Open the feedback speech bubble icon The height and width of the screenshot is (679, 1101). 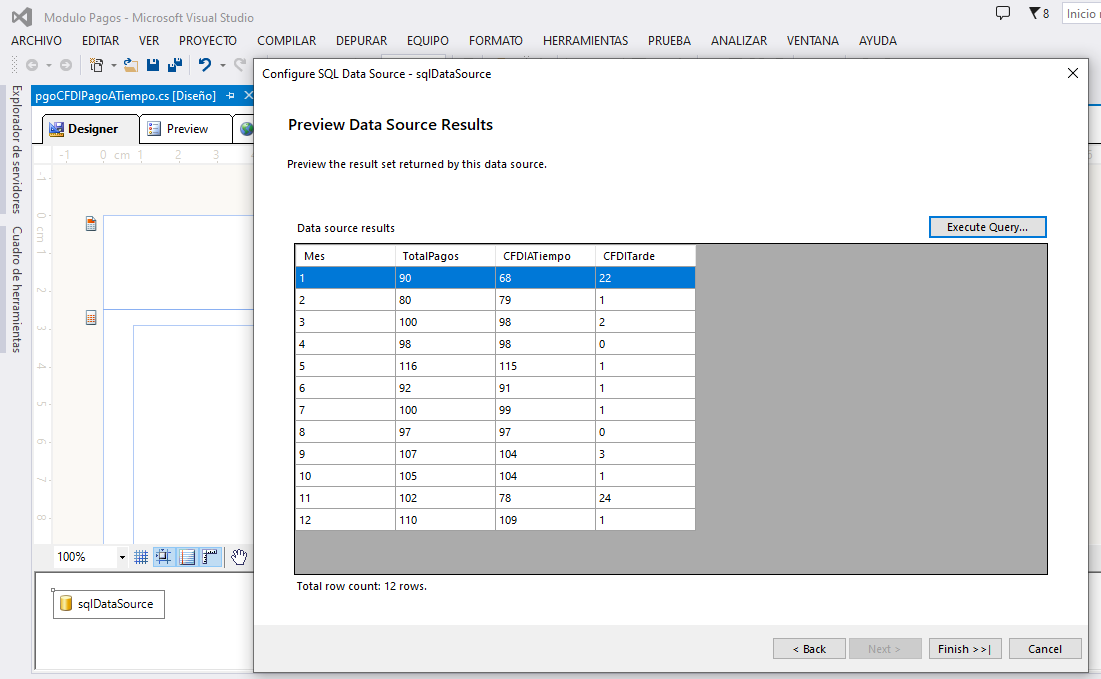1003,14
